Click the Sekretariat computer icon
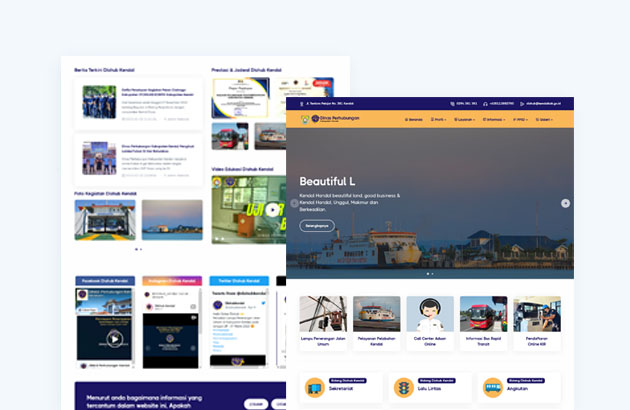630x410 pixels. pos(314,388)
